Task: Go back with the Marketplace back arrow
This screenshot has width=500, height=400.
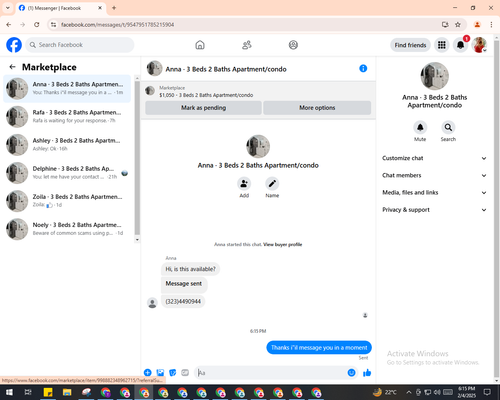Action: click(x=13, y=67)
